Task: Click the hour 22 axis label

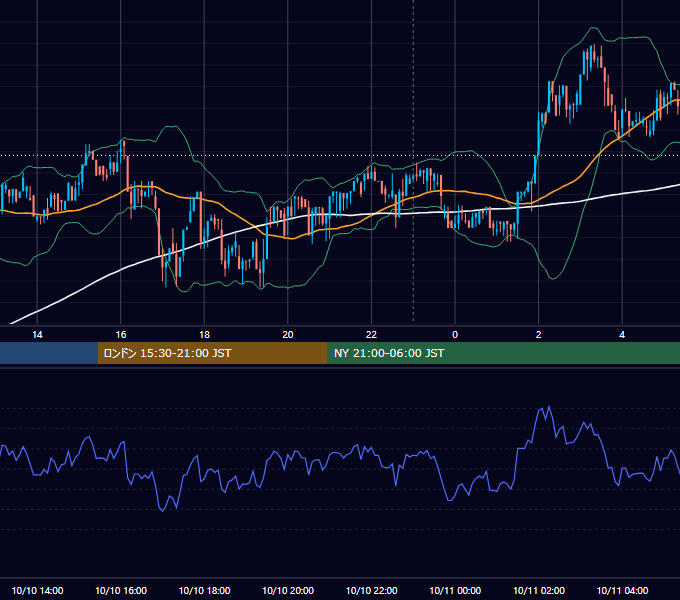Action: 371,335
